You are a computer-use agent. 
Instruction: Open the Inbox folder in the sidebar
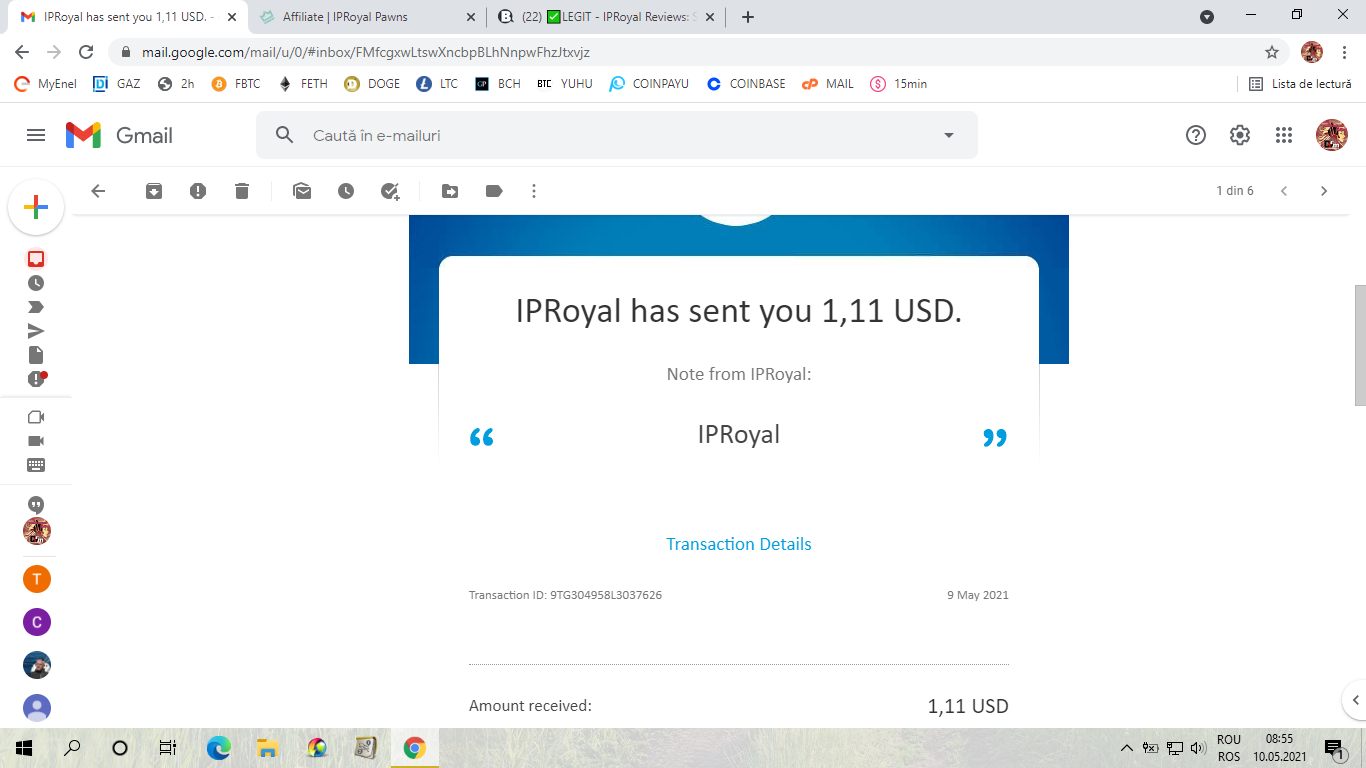coord(36,259)
